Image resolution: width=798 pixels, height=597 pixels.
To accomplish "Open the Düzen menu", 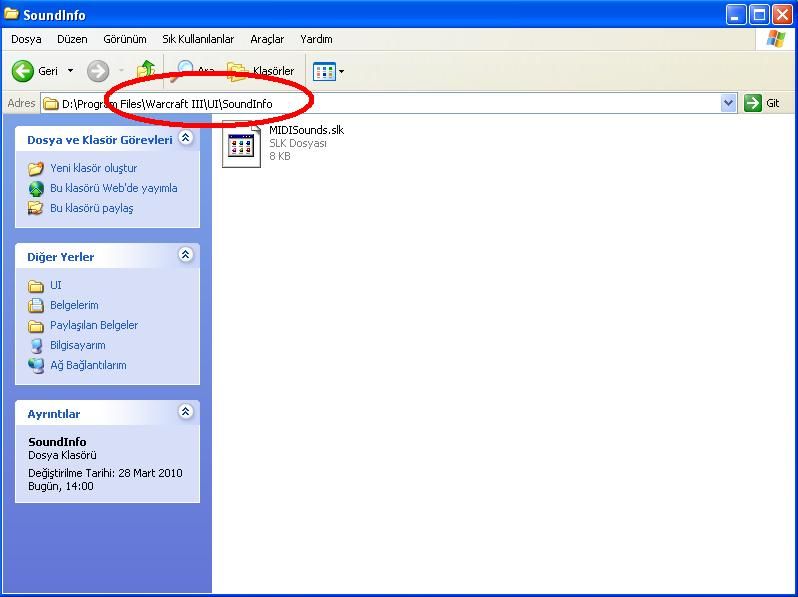I will [72, 39].
